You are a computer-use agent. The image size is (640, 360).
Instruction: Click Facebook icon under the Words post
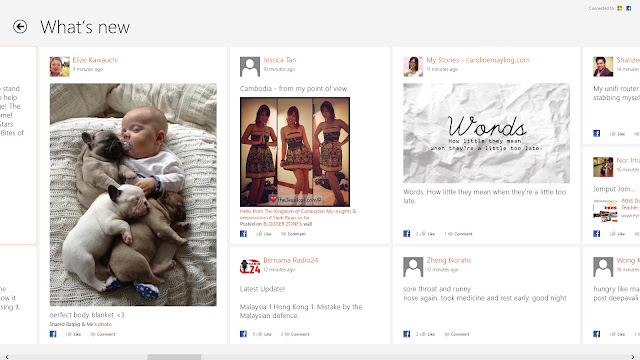point(407,233)
